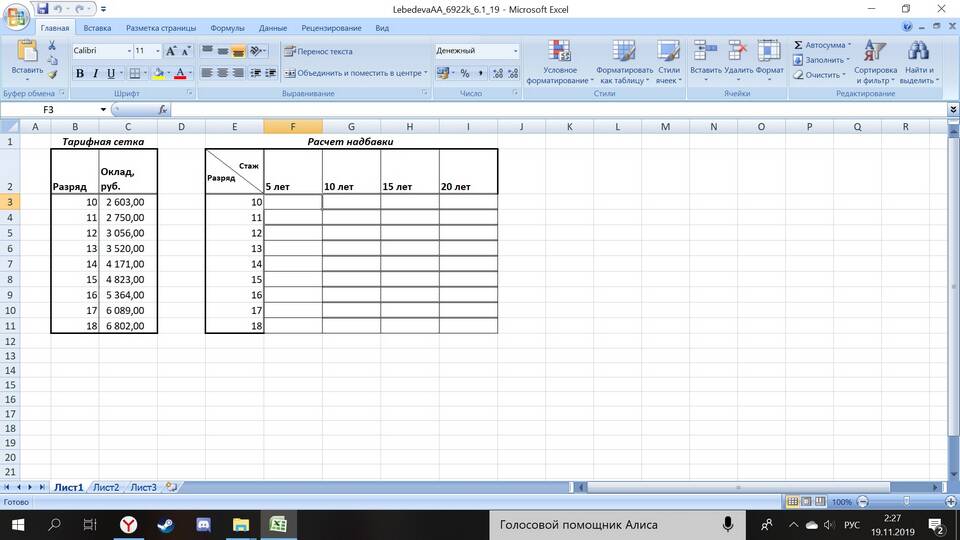This screenshot has height=540, width=960.
Task: Open Заполнить fill menu
Action: [x=821, y=60]
